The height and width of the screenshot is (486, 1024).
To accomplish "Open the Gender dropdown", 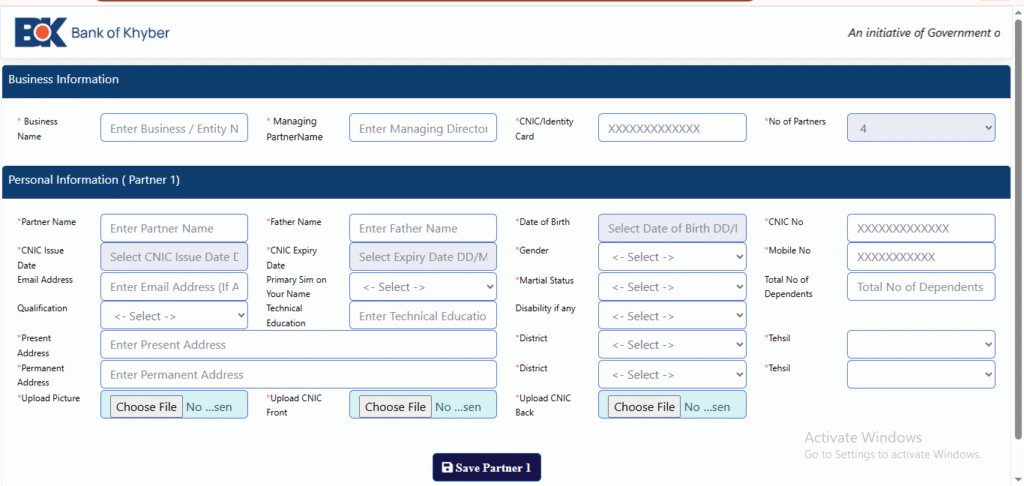I will (x=672, y=257).
